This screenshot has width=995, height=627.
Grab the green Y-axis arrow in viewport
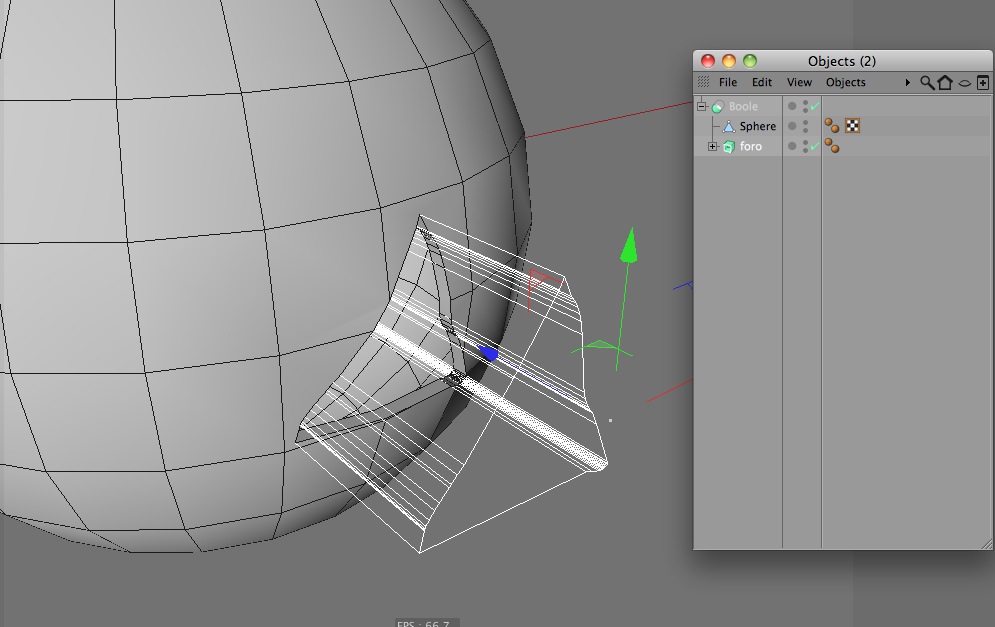tap(629, 245)
